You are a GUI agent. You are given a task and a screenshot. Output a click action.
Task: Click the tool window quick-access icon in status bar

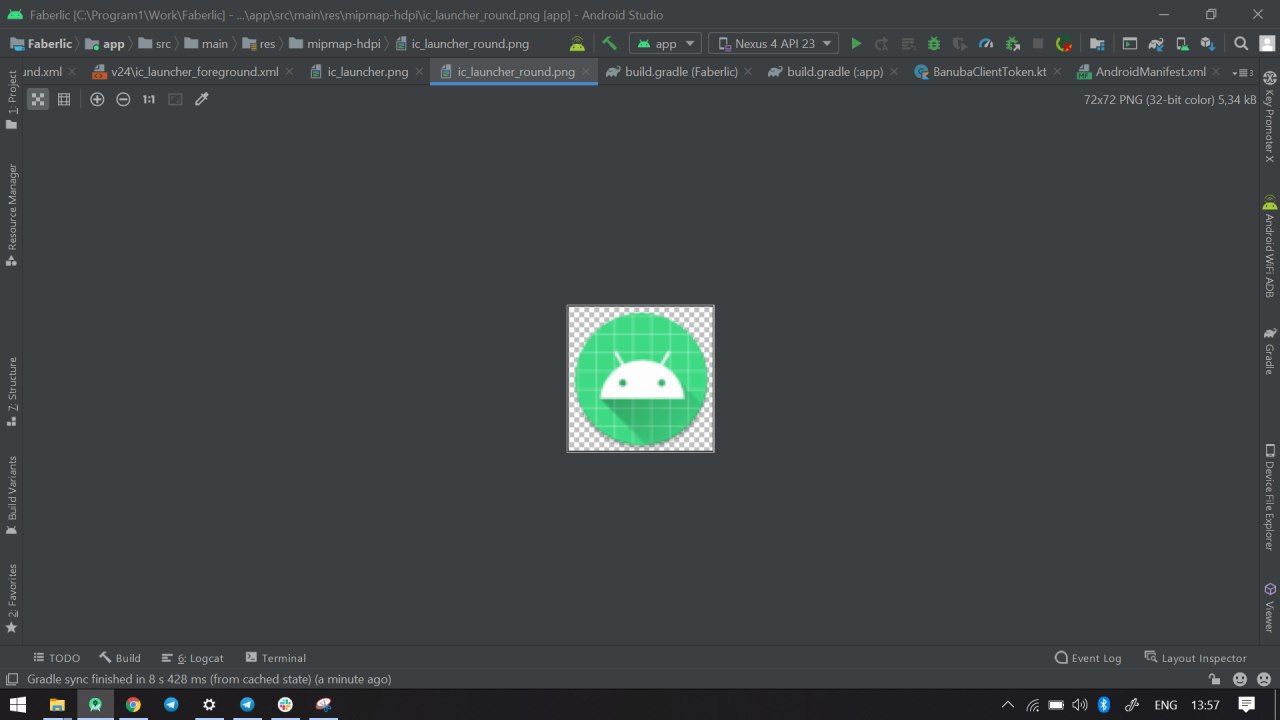12,679
